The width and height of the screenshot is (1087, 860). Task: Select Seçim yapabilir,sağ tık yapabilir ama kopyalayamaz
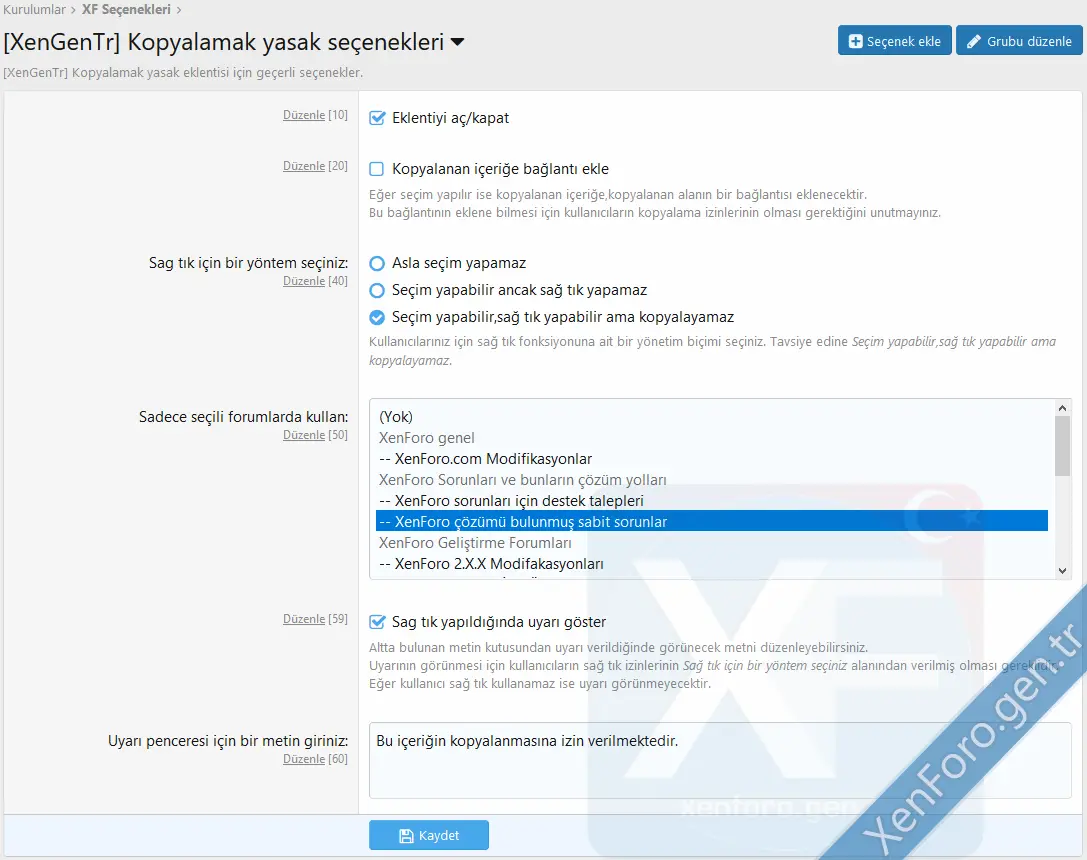pos(376,318)
